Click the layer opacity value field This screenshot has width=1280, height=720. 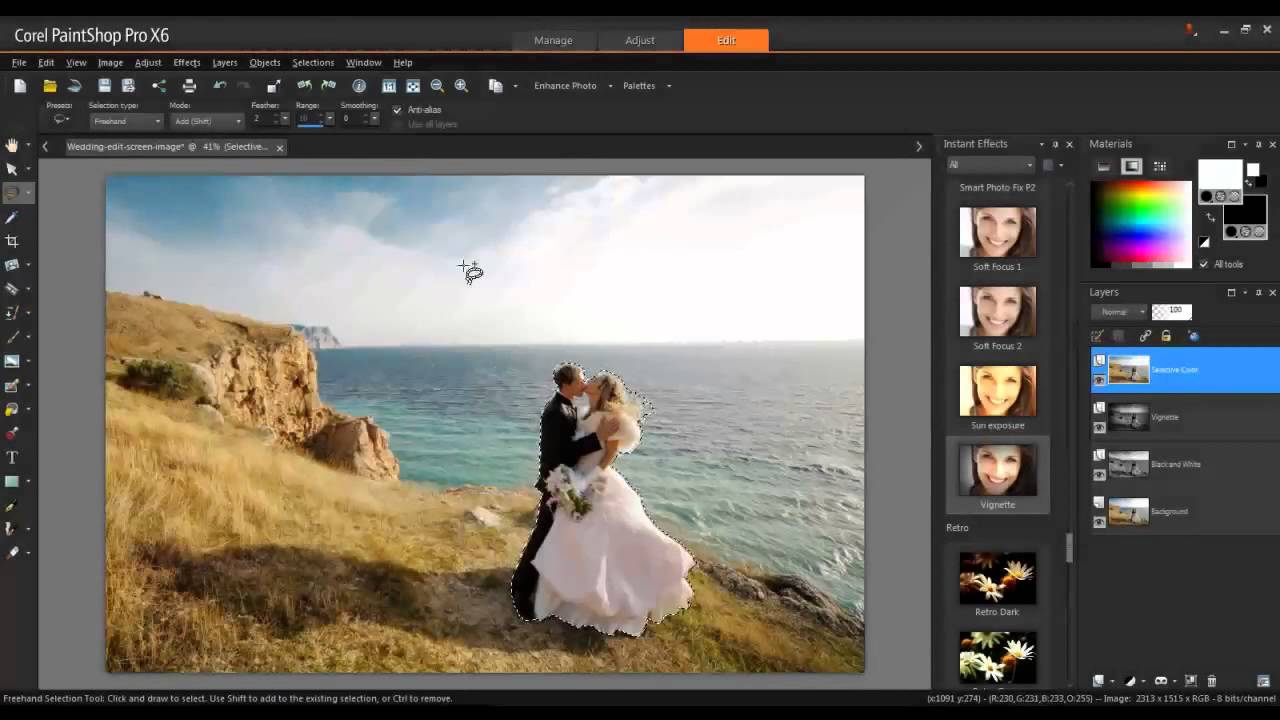[x=1172, y=312]
